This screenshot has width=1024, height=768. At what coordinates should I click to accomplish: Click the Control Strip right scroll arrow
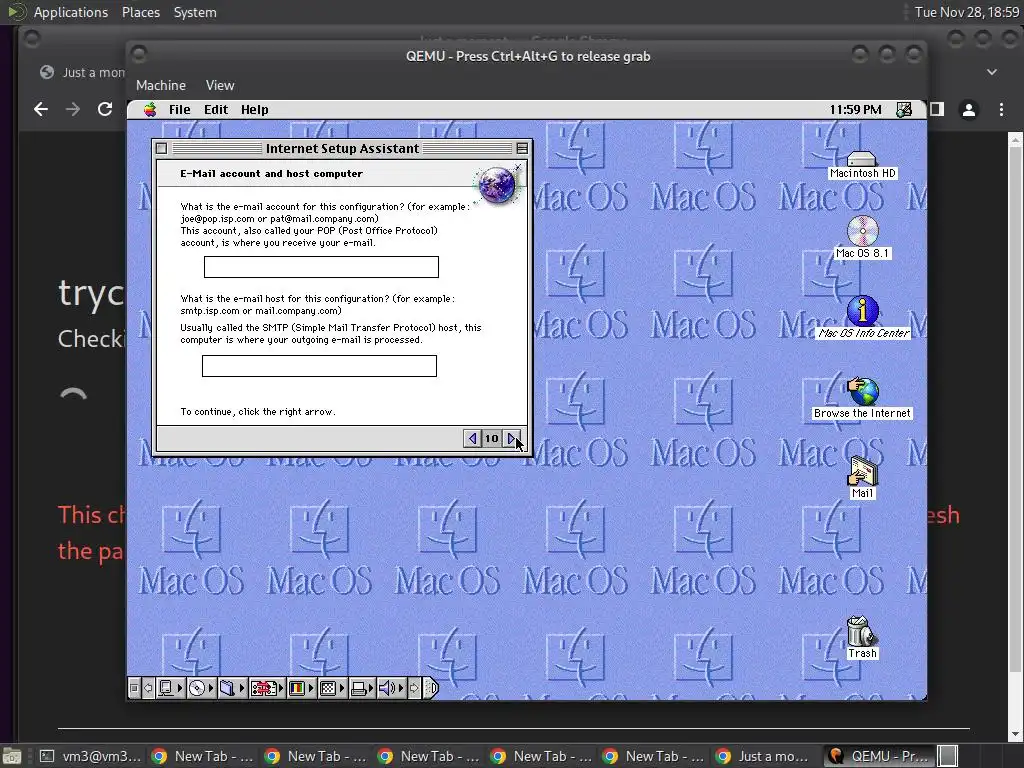pos(414,688)
